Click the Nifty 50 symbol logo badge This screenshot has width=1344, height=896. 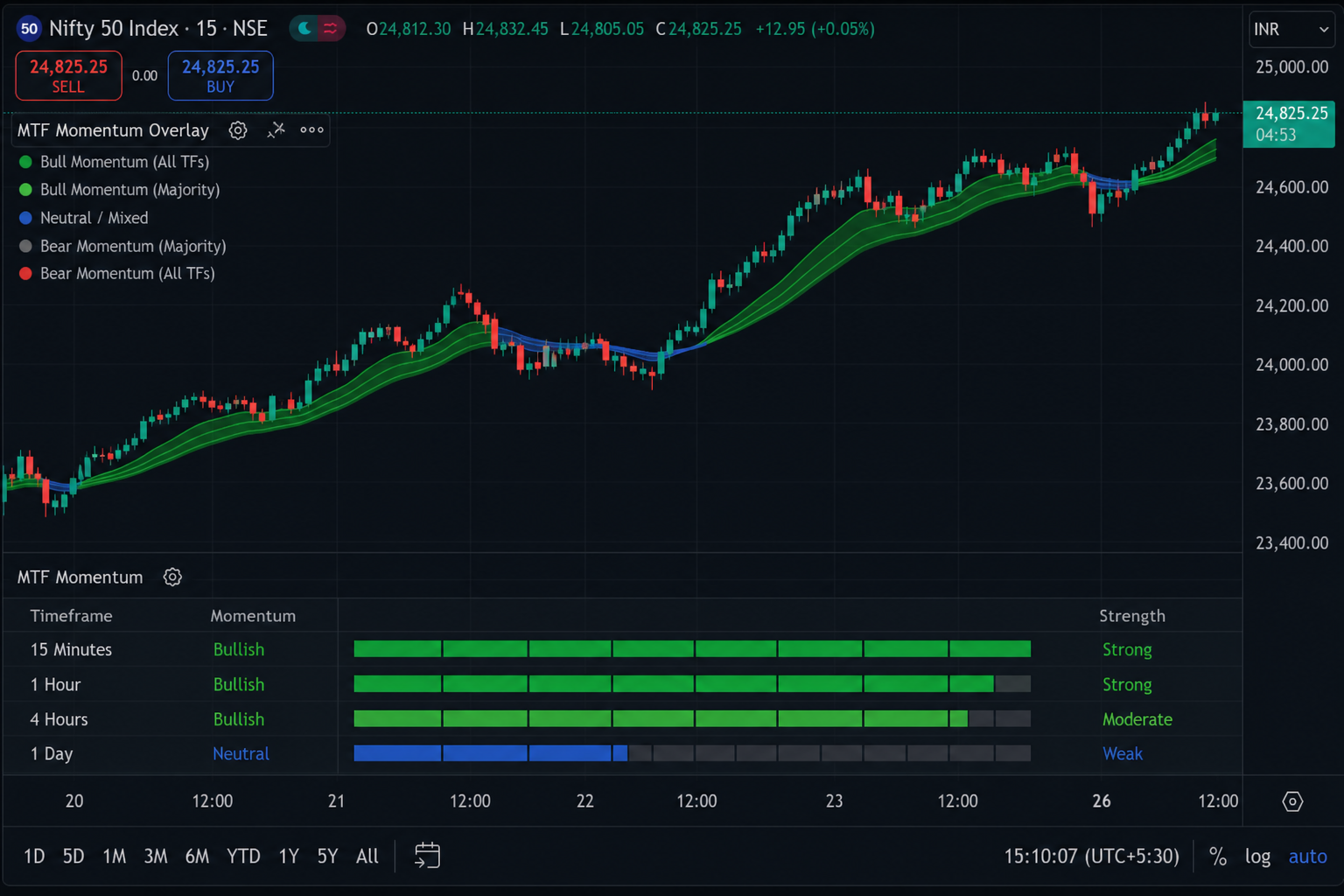29,29
